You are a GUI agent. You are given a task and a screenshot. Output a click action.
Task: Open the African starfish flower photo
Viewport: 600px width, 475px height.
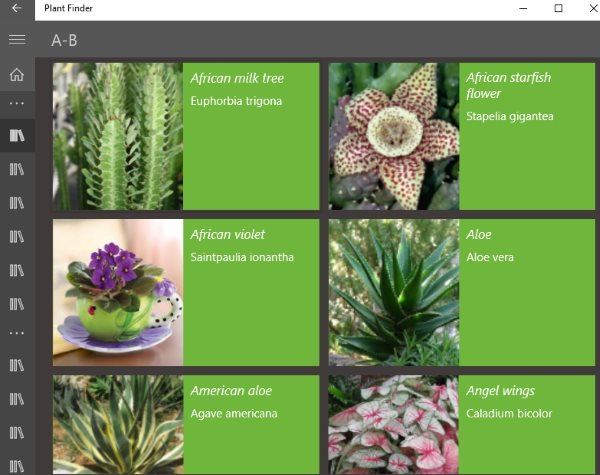click(x=394, y=136)
